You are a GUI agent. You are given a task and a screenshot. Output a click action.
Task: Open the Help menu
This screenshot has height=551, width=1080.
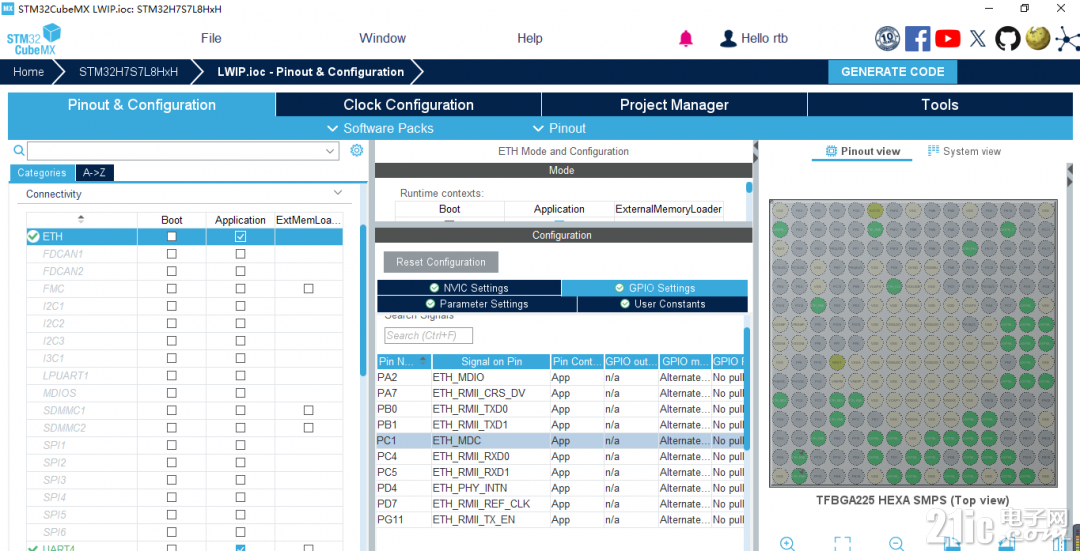point(530,39)
